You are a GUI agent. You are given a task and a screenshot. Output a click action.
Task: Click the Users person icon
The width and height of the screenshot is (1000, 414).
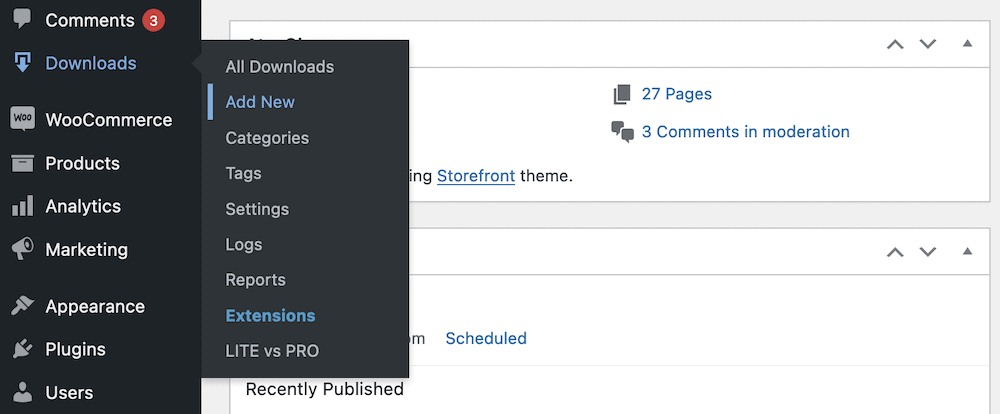click(22, 392)
